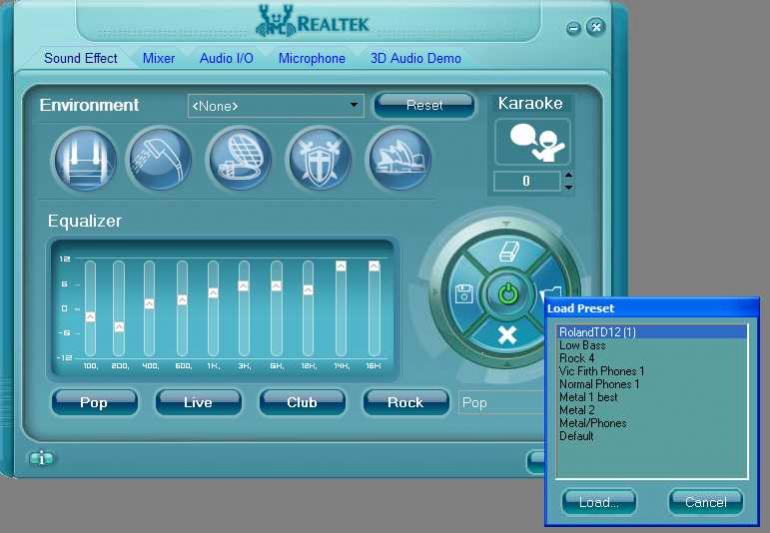770x533 pixels.
Task: Apply the Live equalizer preset button
Action: coord(198,402)
